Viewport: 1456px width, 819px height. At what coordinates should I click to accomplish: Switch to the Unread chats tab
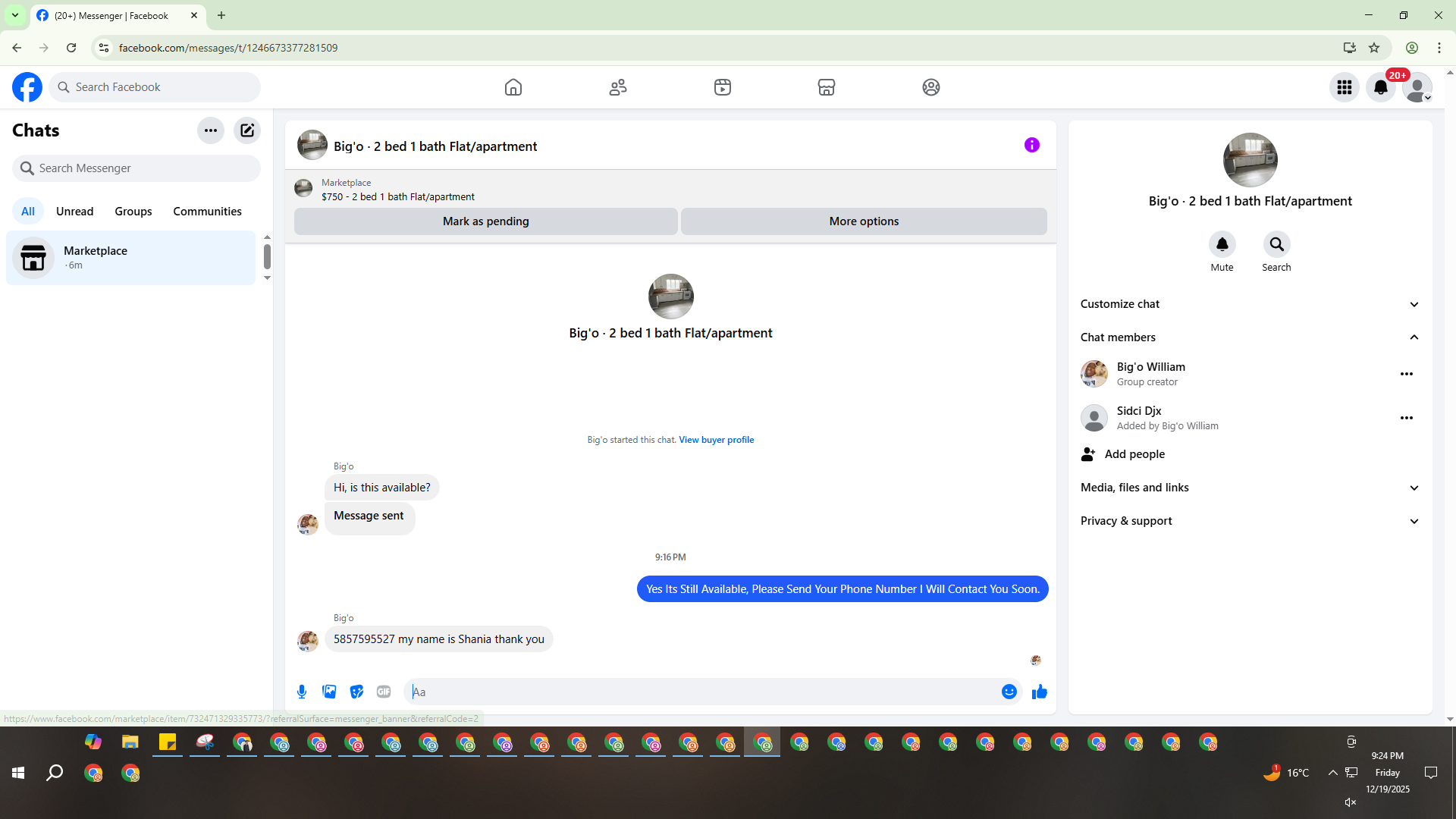pos(74,212)
